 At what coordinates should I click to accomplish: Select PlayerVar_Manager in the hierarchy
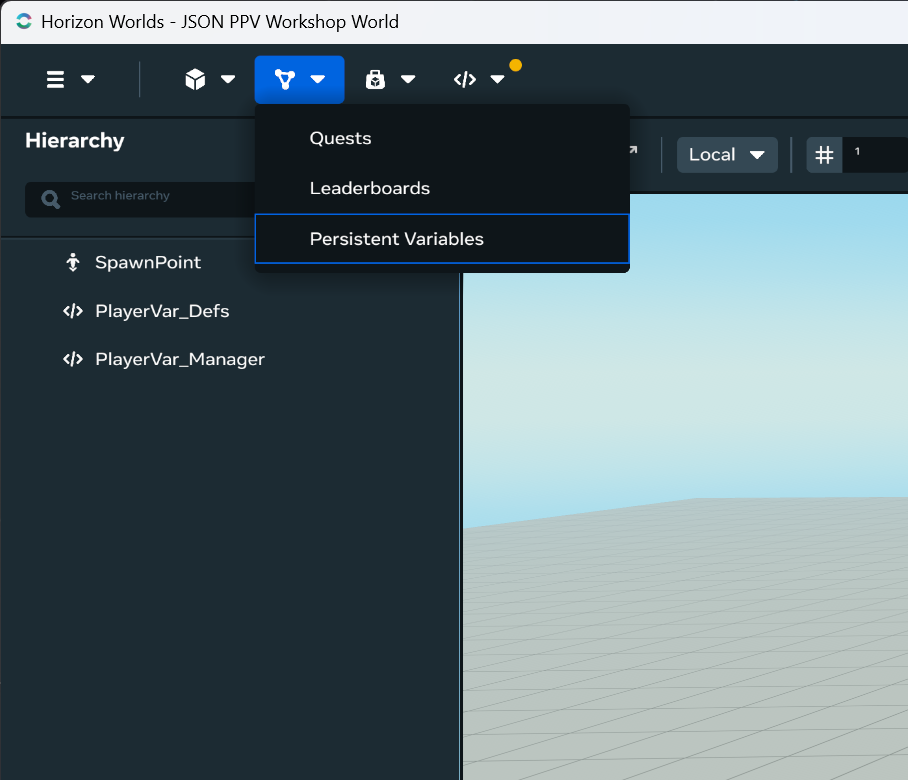180,359
